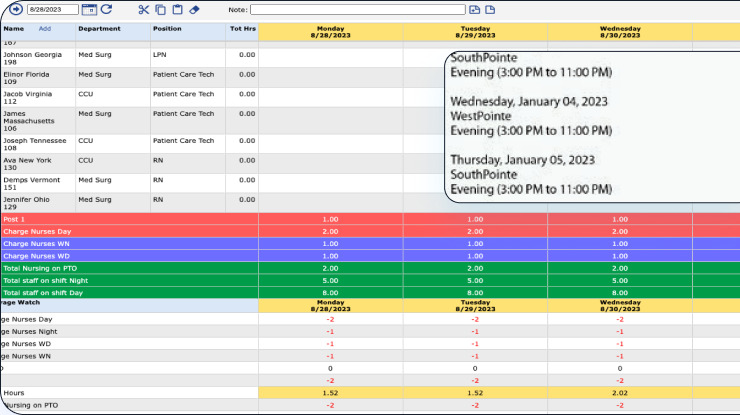Click LPN position for Johnson Georgia
The width and height of the screenshot is (740, 415).
[160, 55]
